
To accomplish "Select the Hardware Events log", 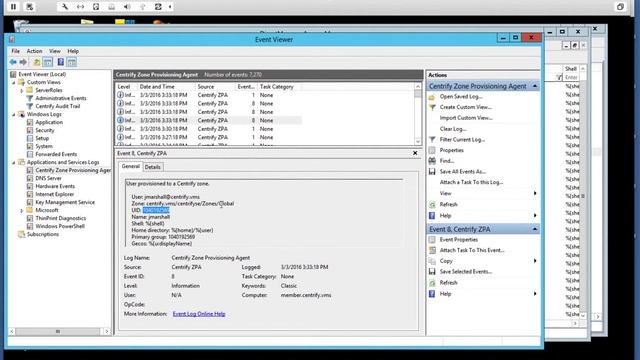I will click(x=55, y=186).
